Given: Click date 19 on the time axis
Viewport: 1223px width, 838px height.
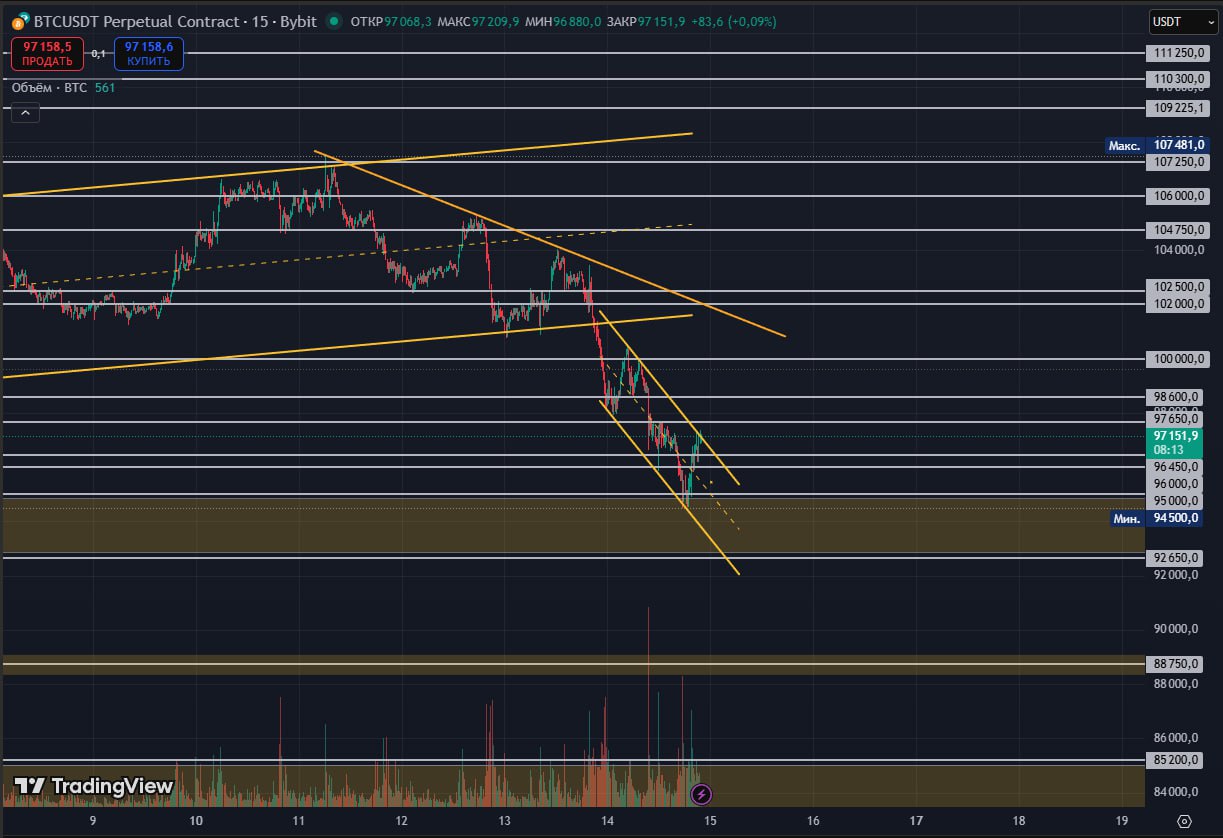Looking at the screenshot, I should pyautogui.click(x=1122, y=821).
